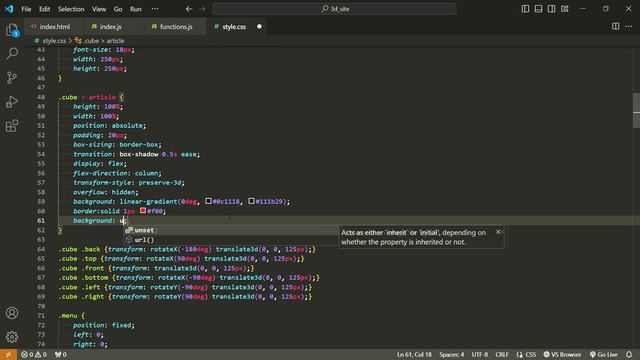Screen dimensions: 640x360
Task: Open editor More Actions ellipsis
Action: 628,27
